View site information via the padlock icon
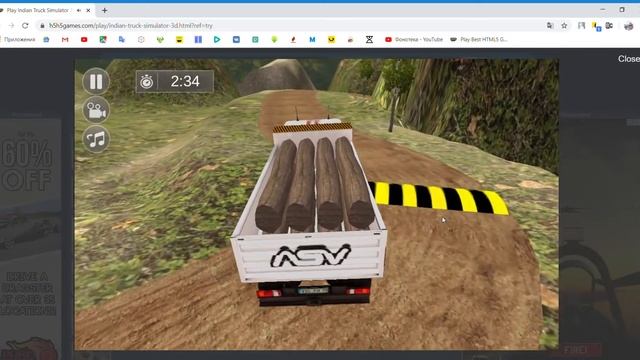This screenshot has height=360, width=640. coord(42,25)
